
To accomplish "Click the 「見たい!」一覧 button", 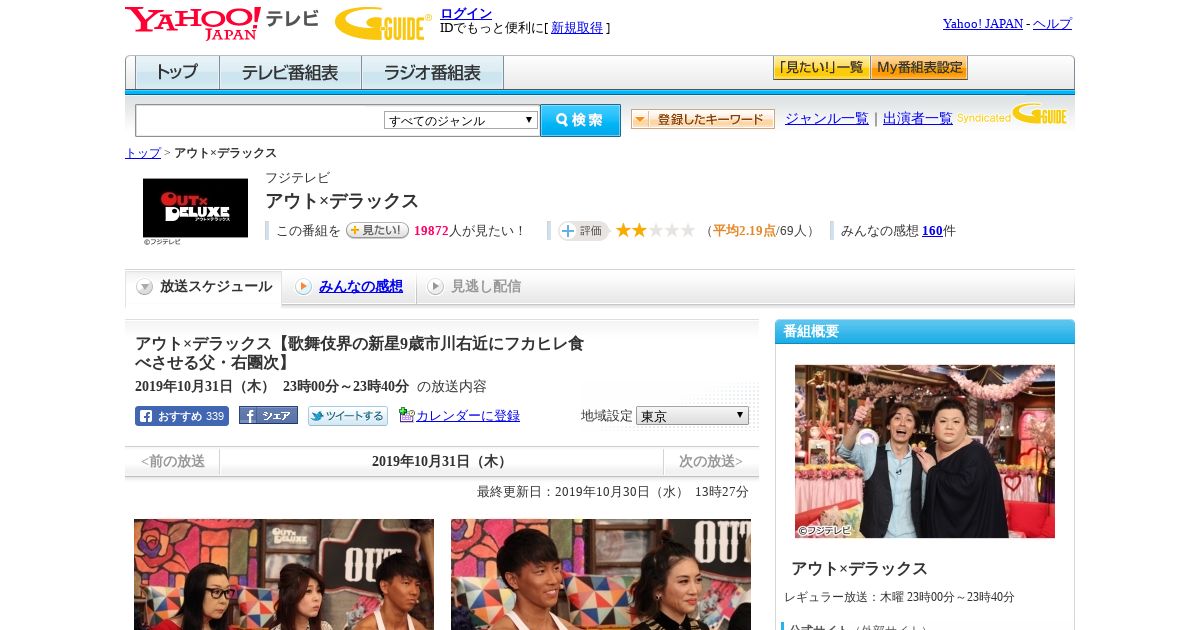I will tap(822, 68).
